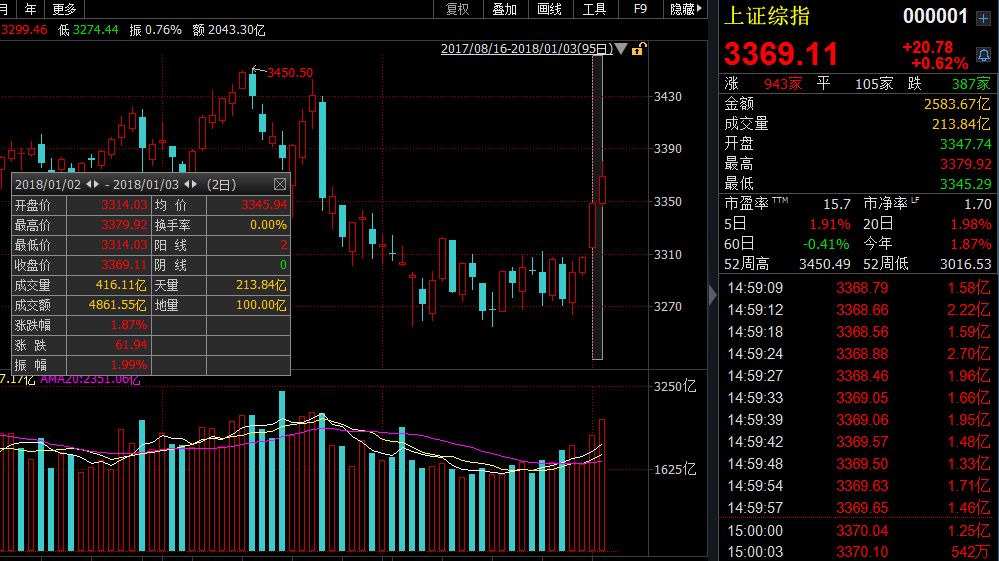Click the 开盘 value 3347.74
Viewport: 999px width, 561px height.
click(965, 144)
